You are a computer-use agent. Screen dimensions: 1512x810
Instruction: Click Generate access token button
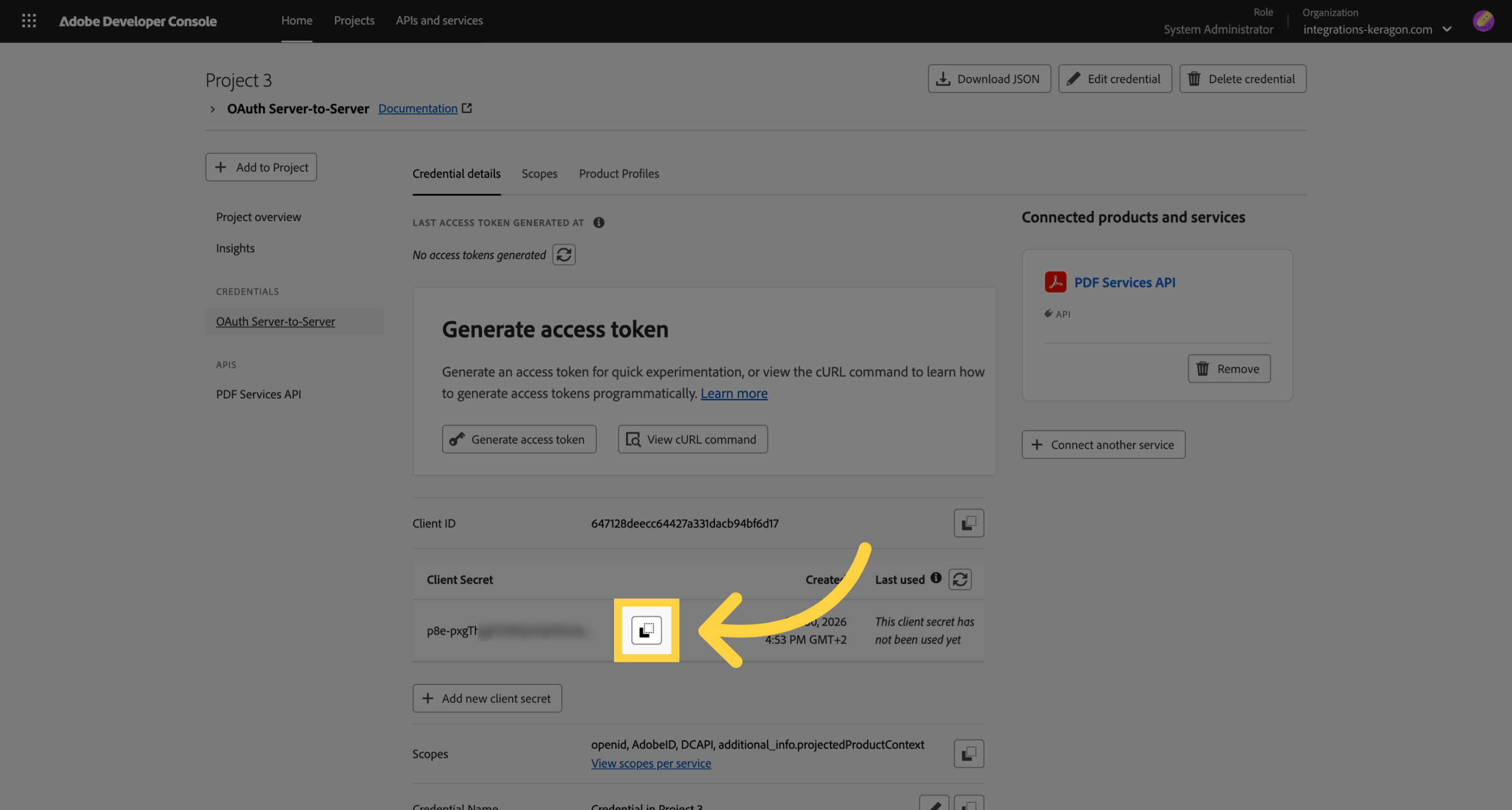coord(519,439)
